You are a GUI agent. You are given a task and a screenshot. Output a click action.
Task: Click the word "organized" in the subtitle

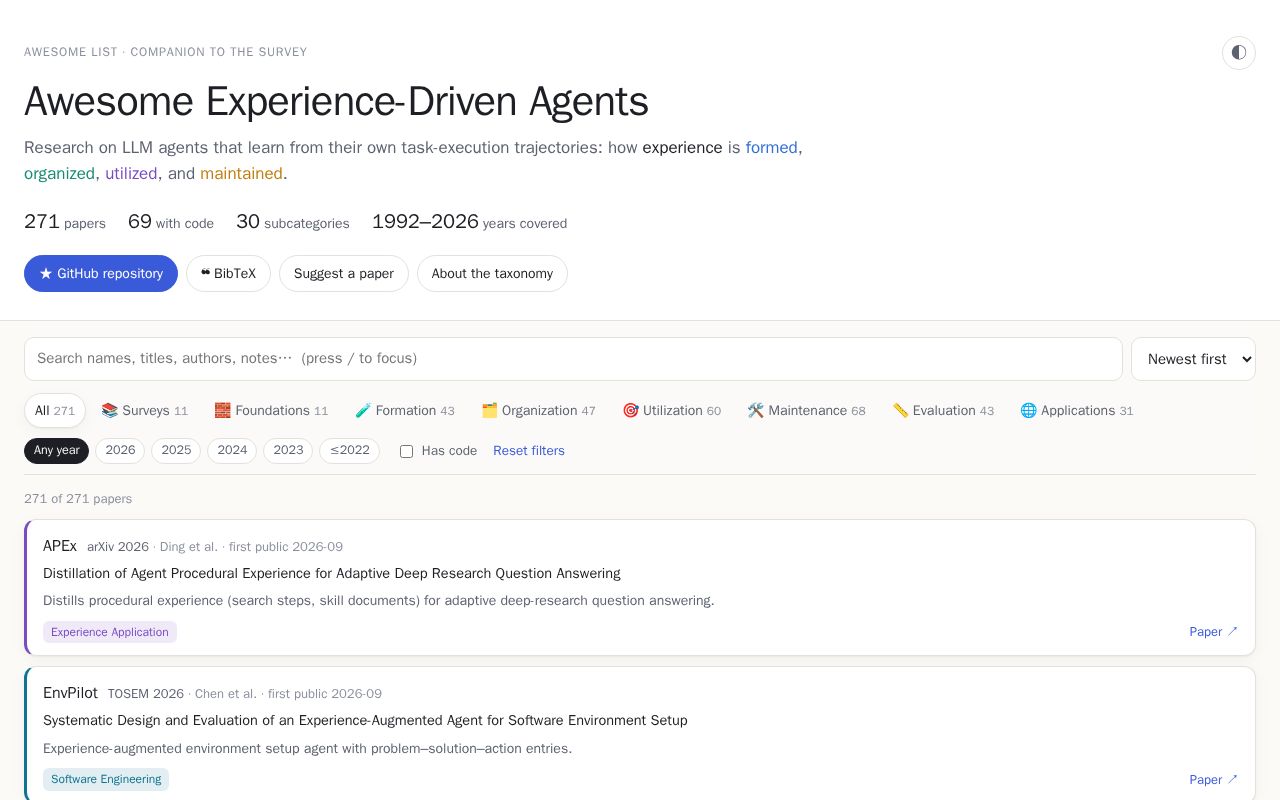[x=59, y=174]
